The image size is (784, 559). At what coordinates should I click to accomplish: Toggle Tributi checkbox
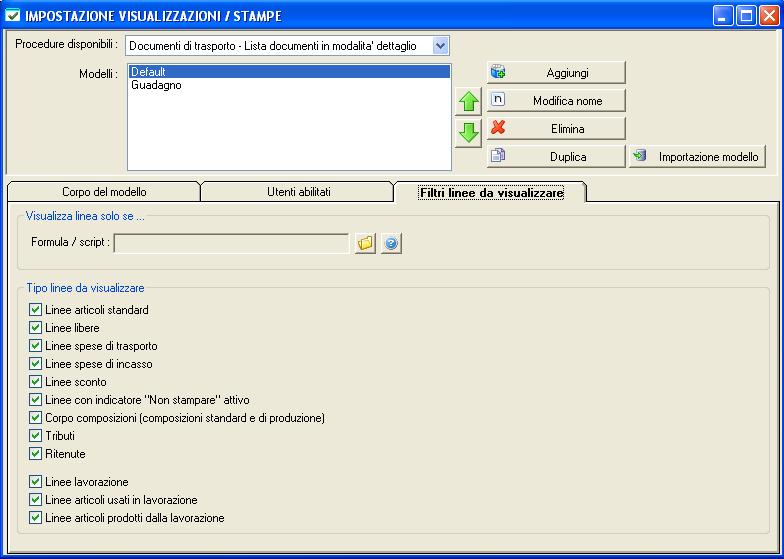pyautogui.click(x=35, y=436)
